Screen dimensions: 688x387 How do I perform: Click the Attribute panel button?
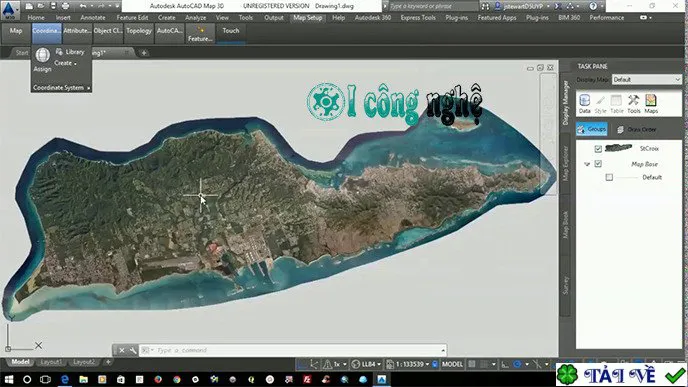[x=77, y=33]
